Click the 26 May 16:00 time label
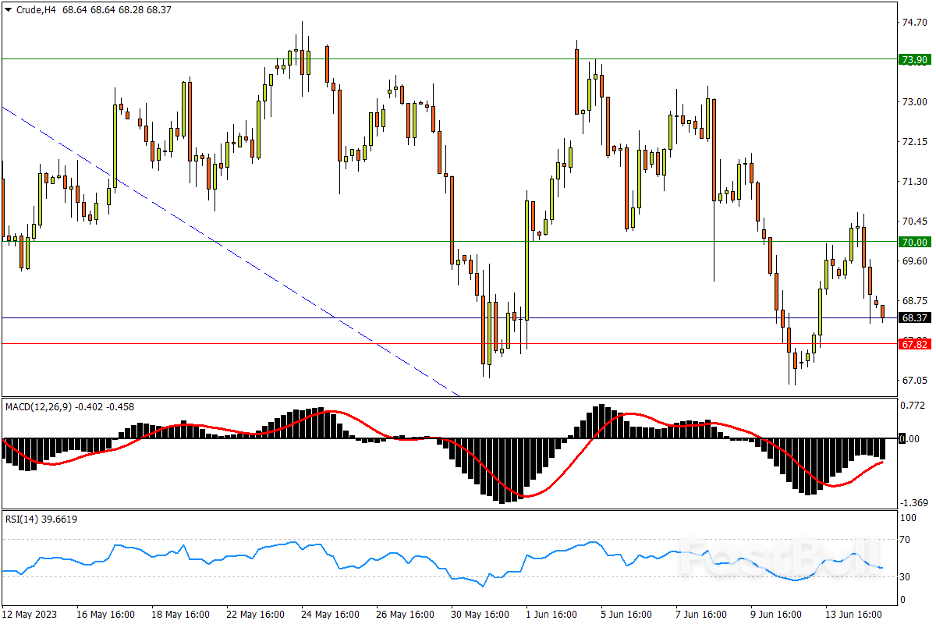The height and width of the screenshot is (624, 936). (x=405, y=614)
